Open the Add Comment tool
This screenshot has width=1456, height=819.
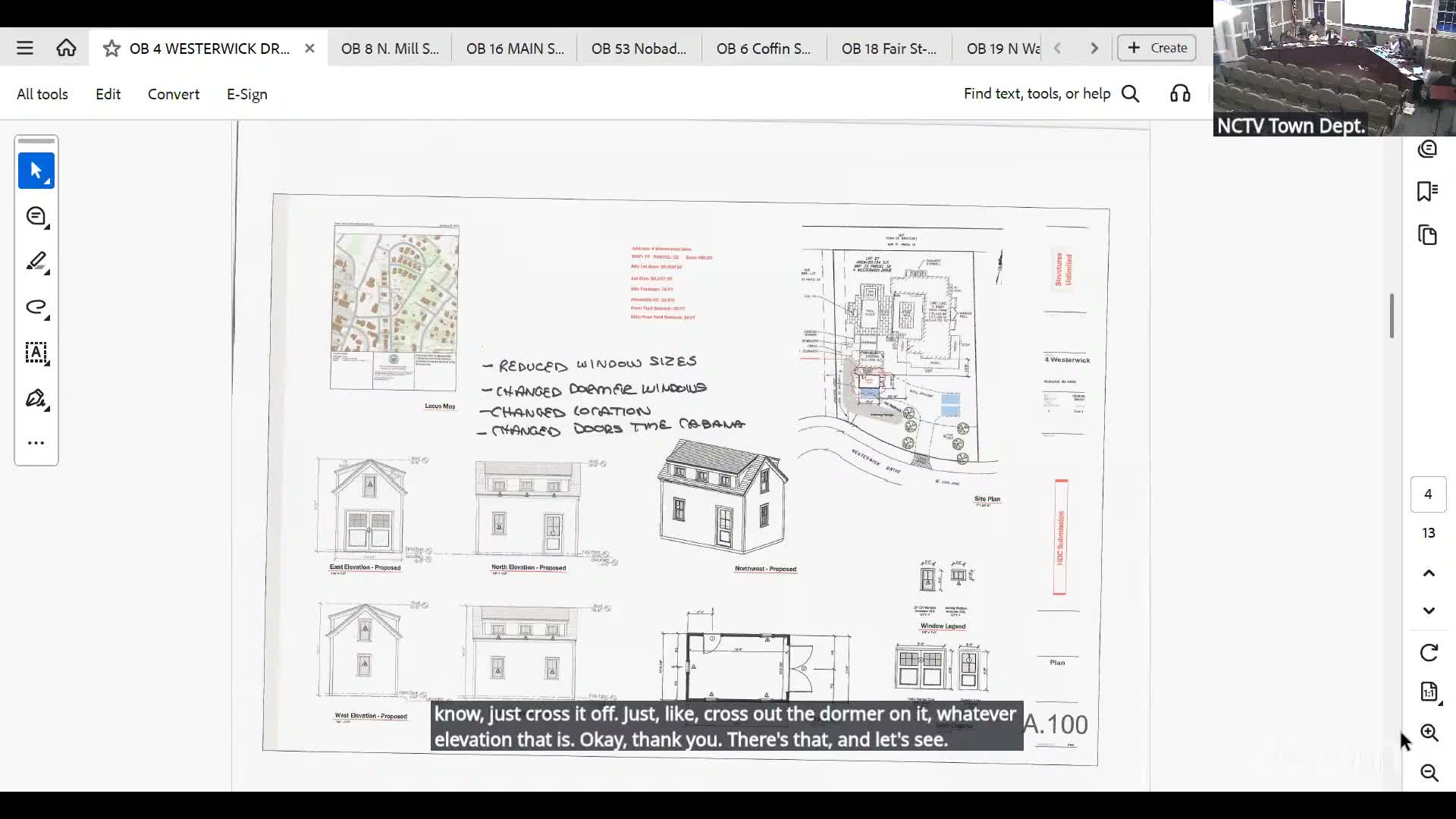pyautogui.click(x=36, y=216)
